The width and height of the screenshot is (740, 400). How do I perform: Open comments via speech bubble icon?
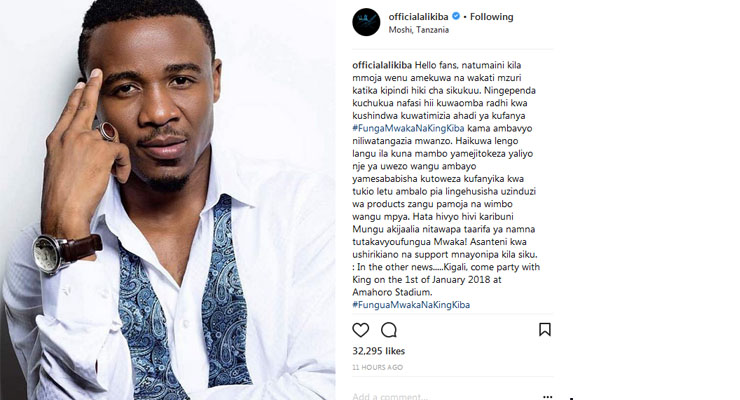(389, 330)
